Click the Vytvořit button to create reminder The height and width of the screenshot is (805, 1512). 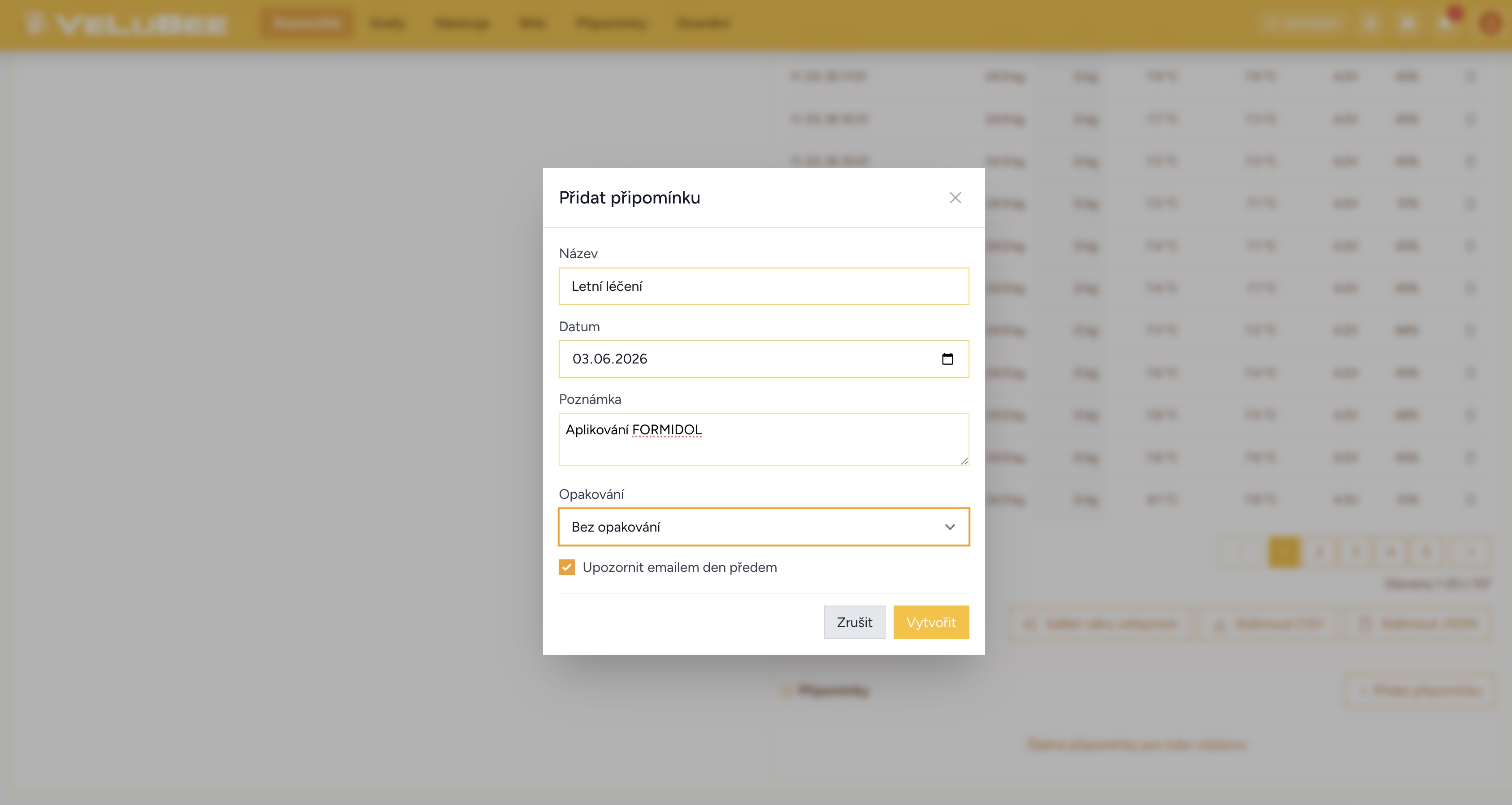[930, 622]
